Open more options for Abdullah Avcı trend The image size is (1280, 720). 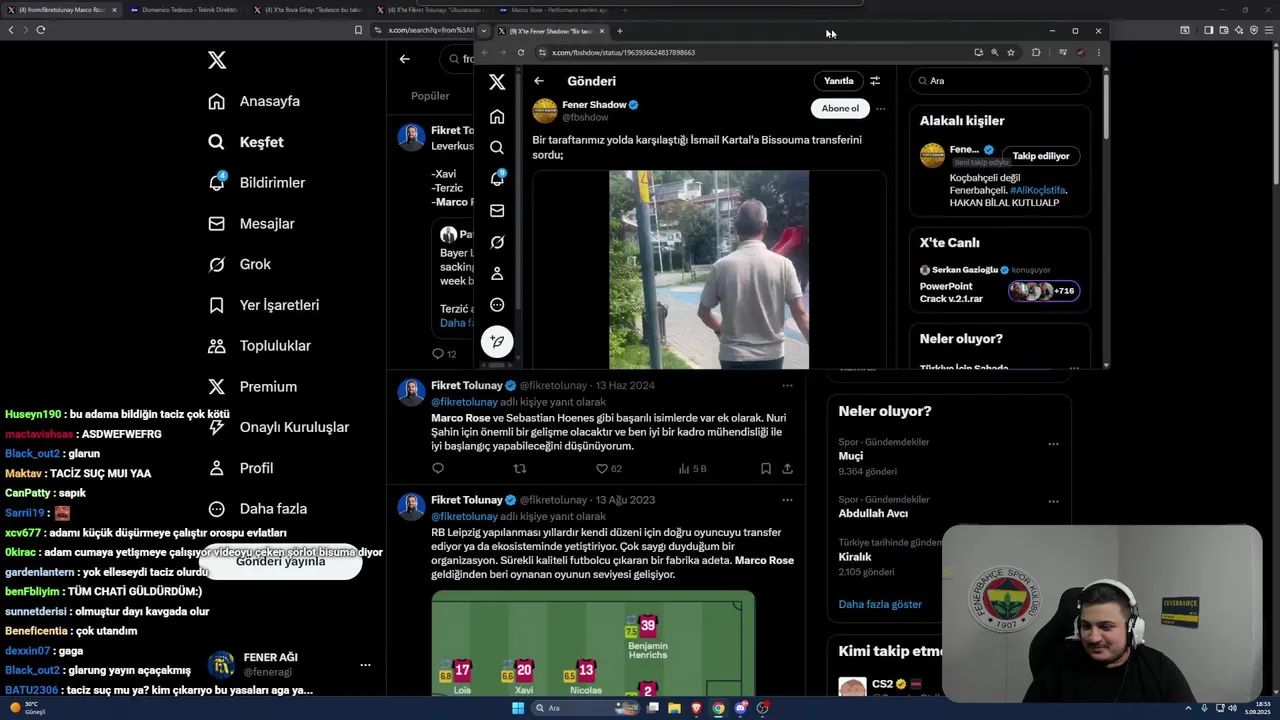point(1053,501)
